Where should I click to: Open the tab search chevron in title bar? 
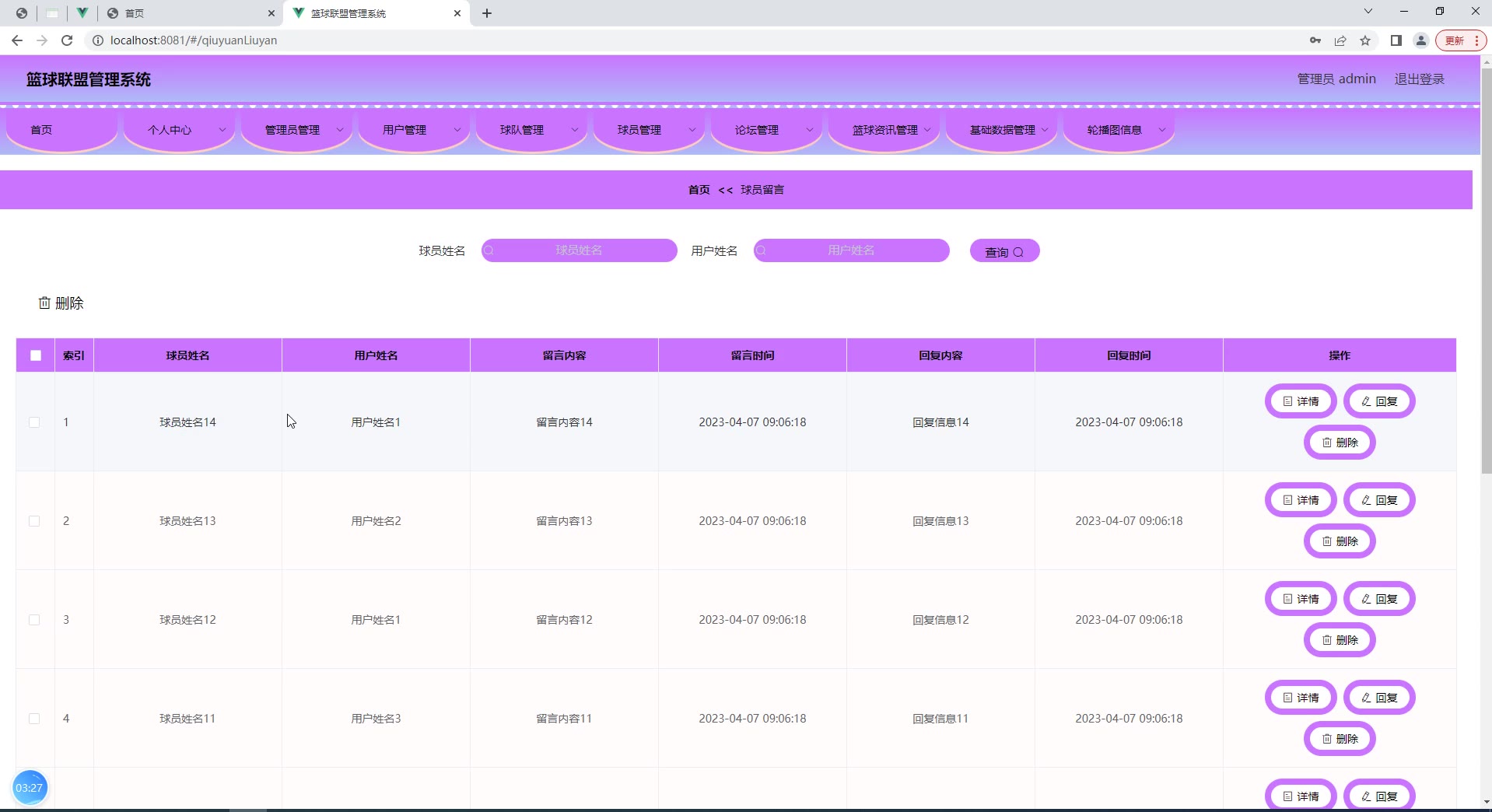(1368, 11)
